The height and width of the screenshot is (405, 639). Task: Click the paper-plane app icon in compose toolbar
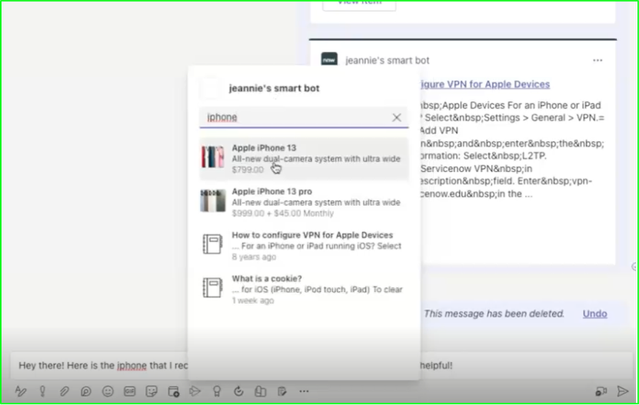(x=195, y=391)
